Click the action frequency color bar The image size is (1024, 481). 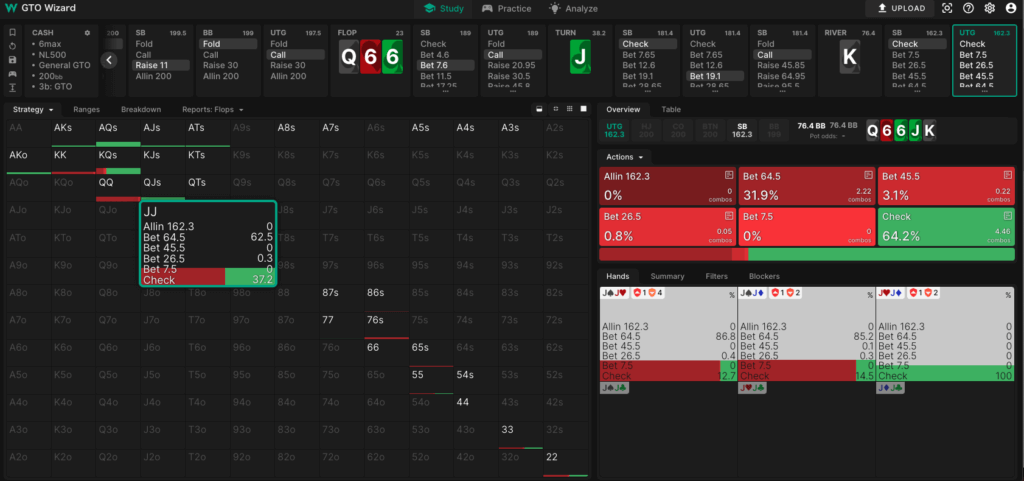[x=807, y=255]
